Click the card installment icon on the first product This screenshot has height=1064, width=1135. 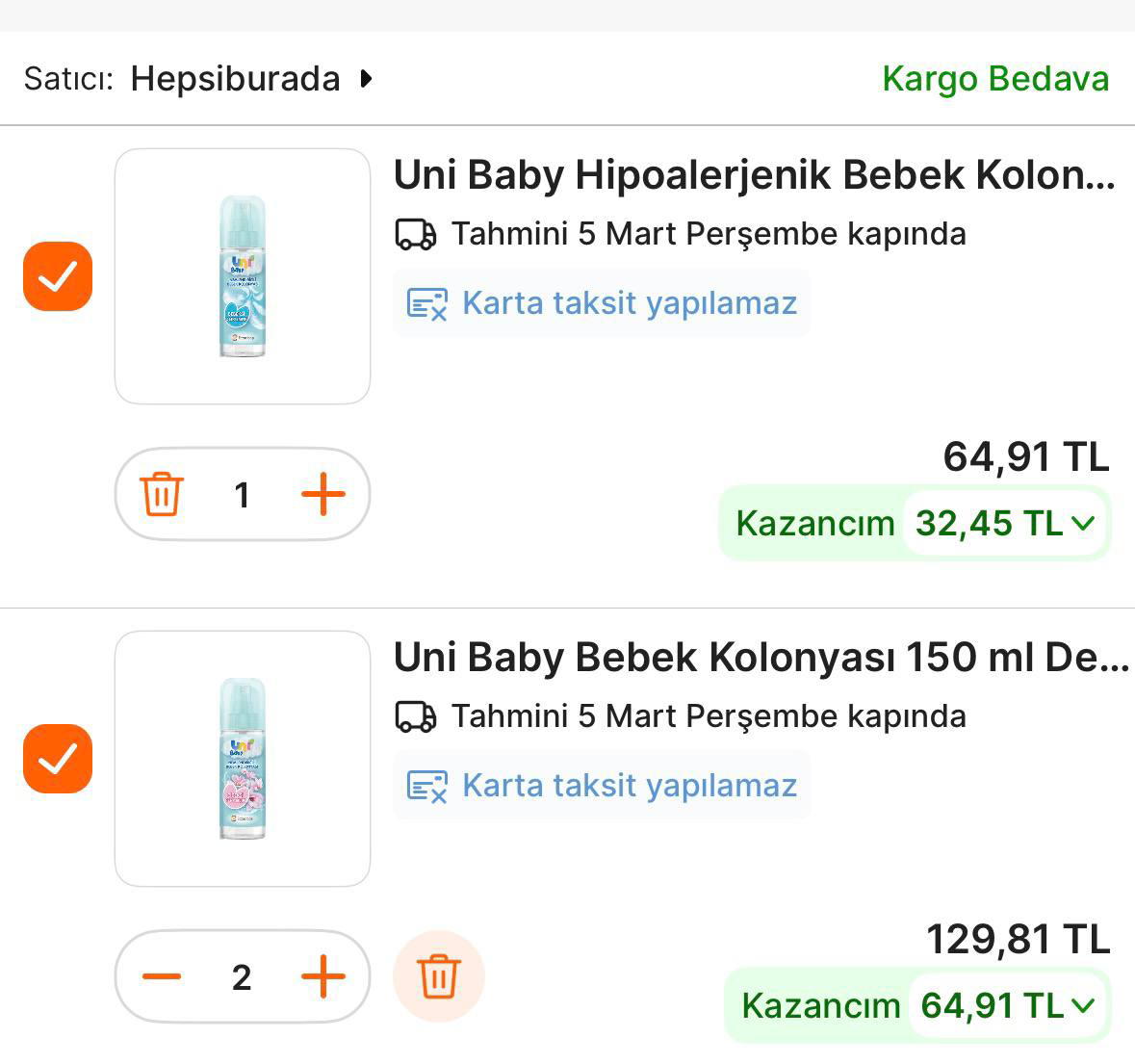click(x=421, y=303)
